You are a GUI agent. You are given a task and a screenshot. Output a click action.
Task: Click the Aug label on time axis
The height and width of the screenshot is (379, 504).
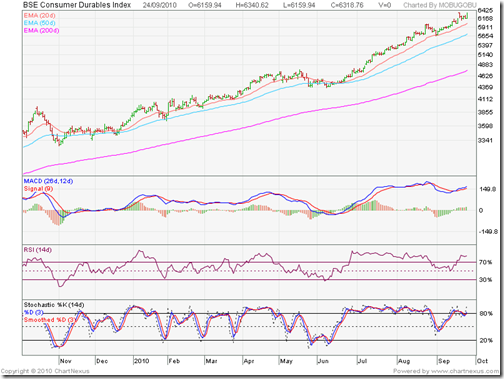(x=404, y=361)
